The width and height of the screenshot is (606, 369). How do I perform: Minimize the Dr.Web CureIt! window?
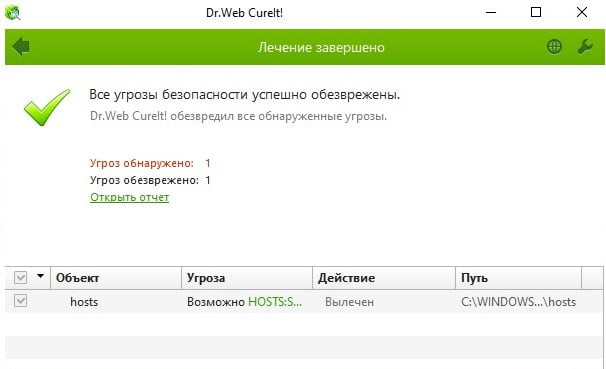tap(491, 12)
